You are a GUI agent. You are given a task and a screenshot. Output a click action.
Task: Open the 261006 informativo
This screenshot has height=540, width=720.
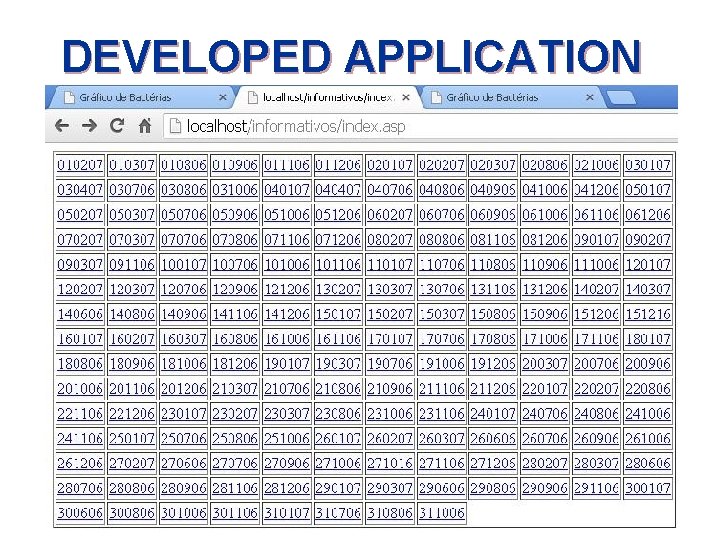point(648,438)
